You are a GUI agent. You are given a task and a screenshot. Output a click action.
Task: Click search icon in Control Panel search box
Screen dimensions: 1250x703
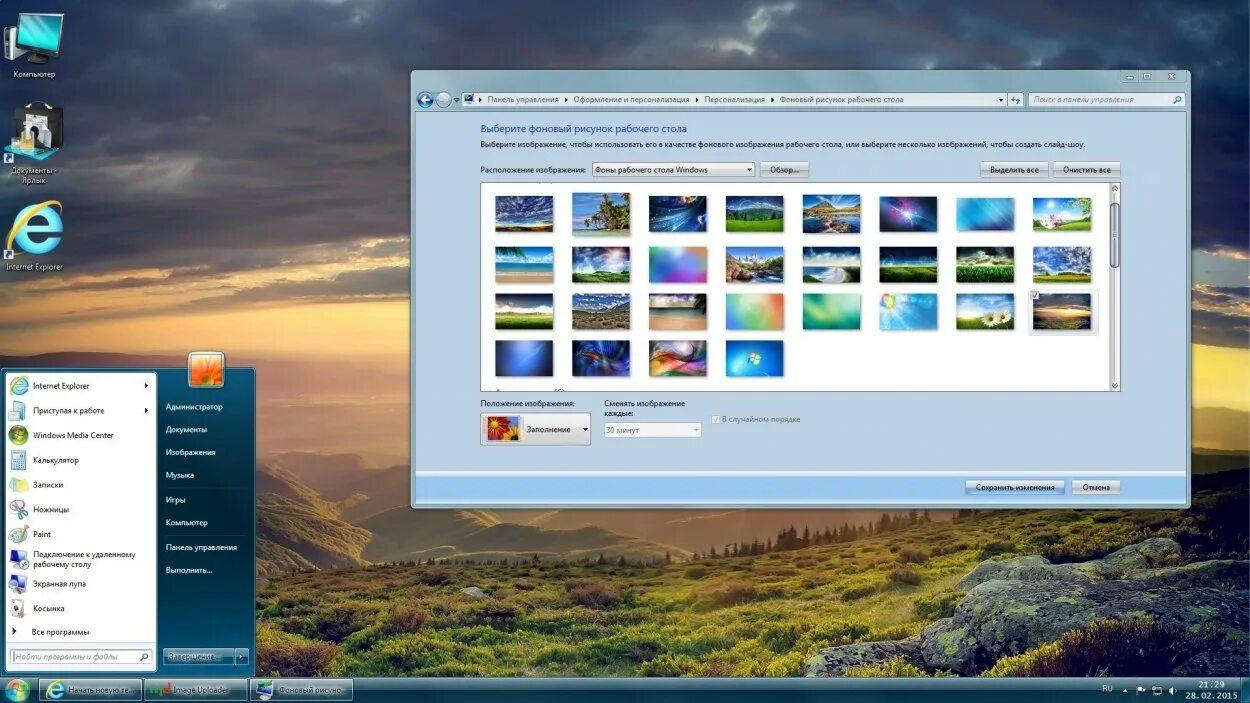tap(1177, 100)
